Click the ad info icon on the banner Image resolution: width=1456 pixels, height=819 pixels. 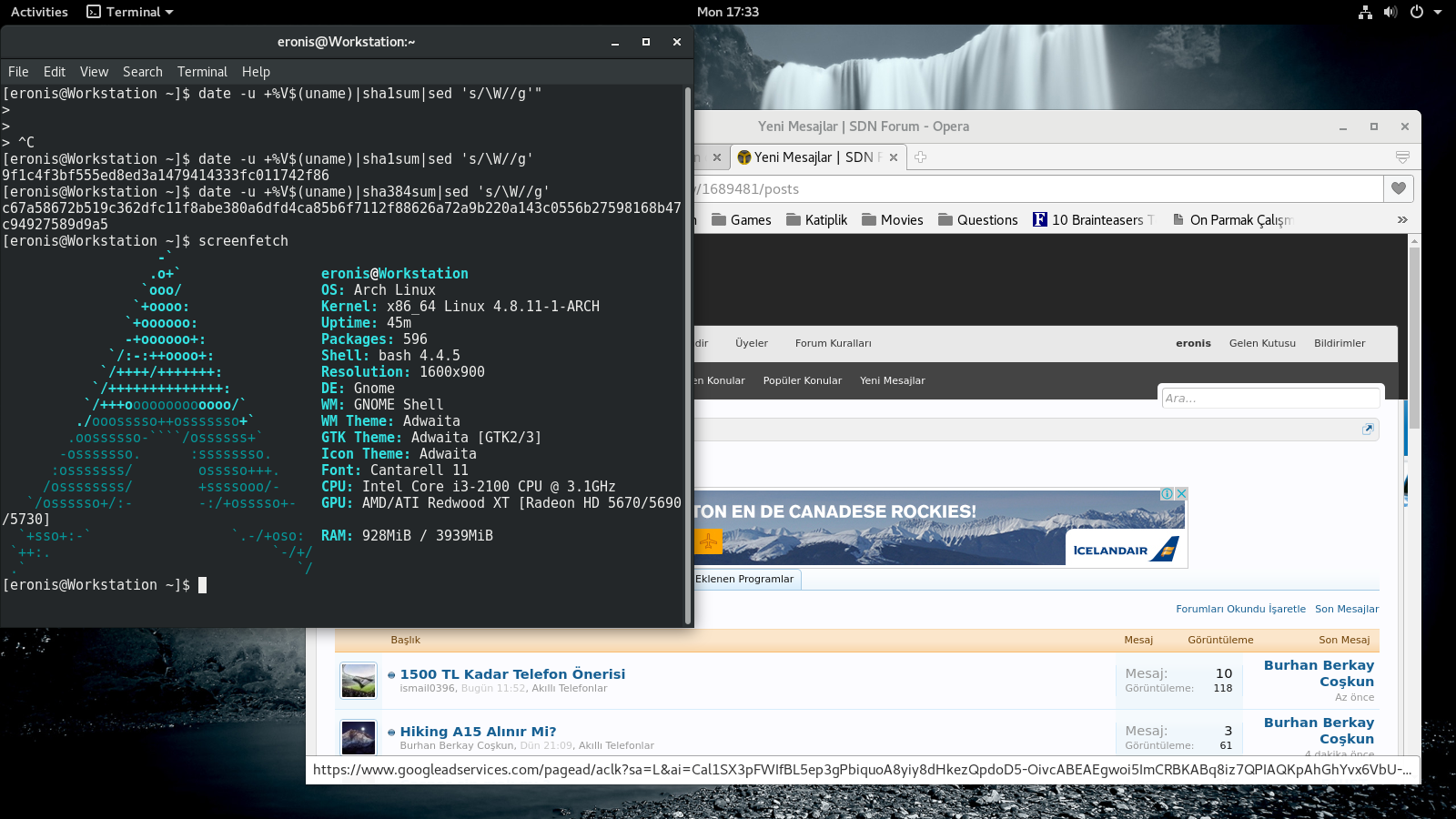pos(1167,493)
